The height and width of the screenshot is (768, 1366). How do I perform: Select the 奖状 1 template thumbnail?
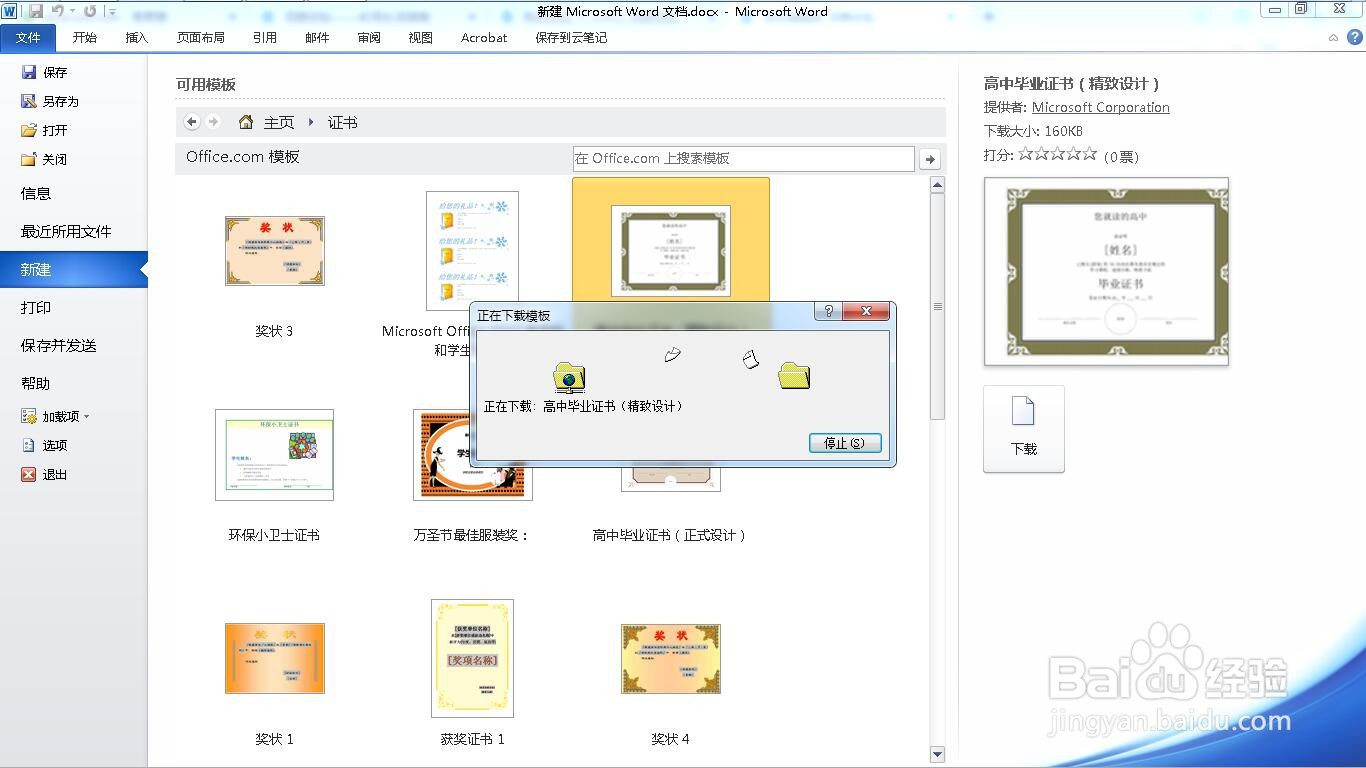pyautogui.click(x=275, y=658)
